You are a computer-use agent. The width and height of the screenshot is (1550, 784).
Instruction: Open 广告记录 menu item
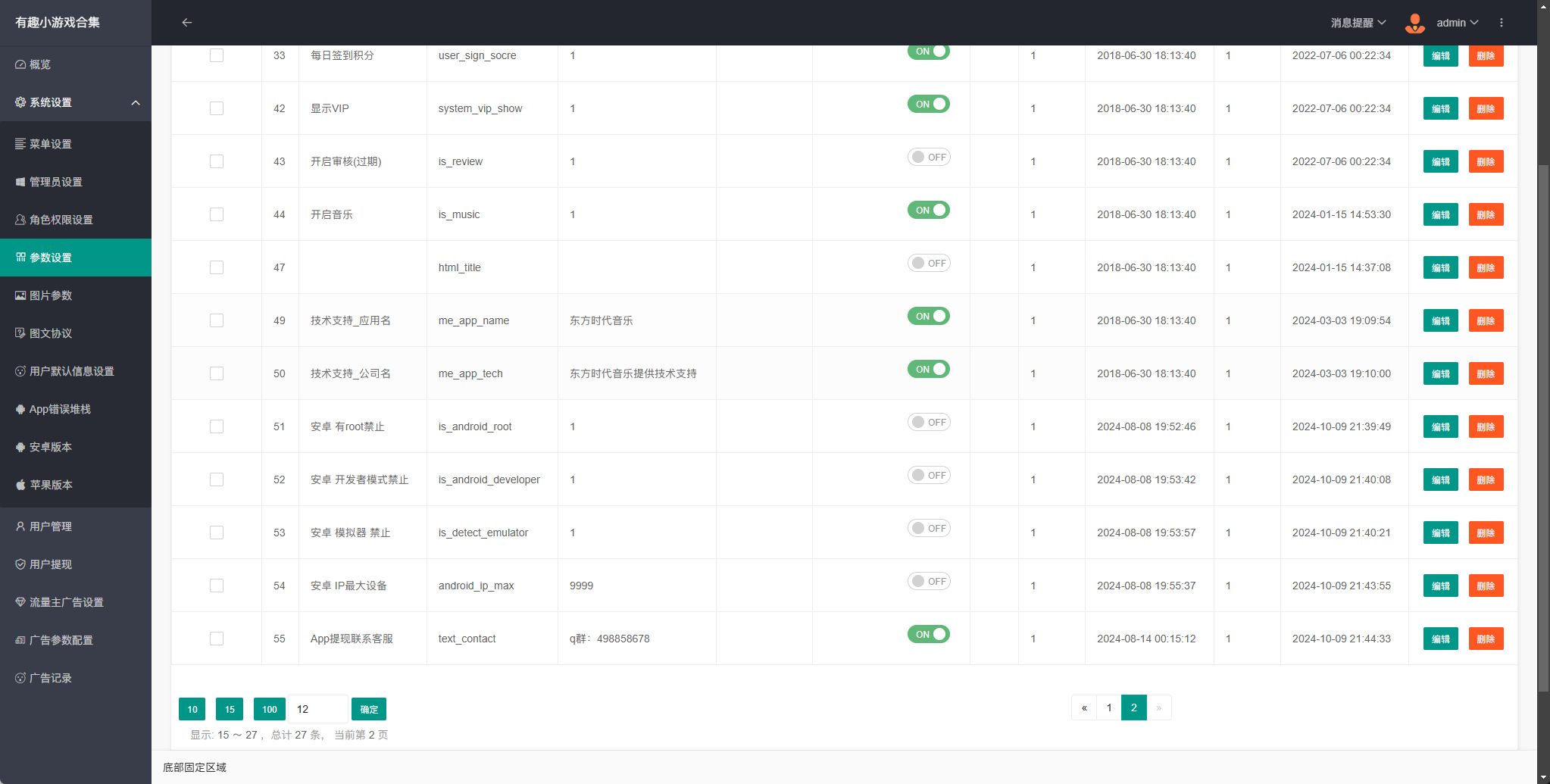(x=76, y=678)
